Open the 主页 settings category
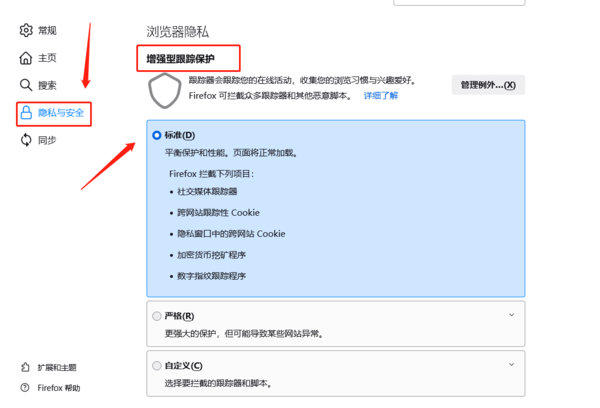 pyautogui.click(x=38, y=58)
